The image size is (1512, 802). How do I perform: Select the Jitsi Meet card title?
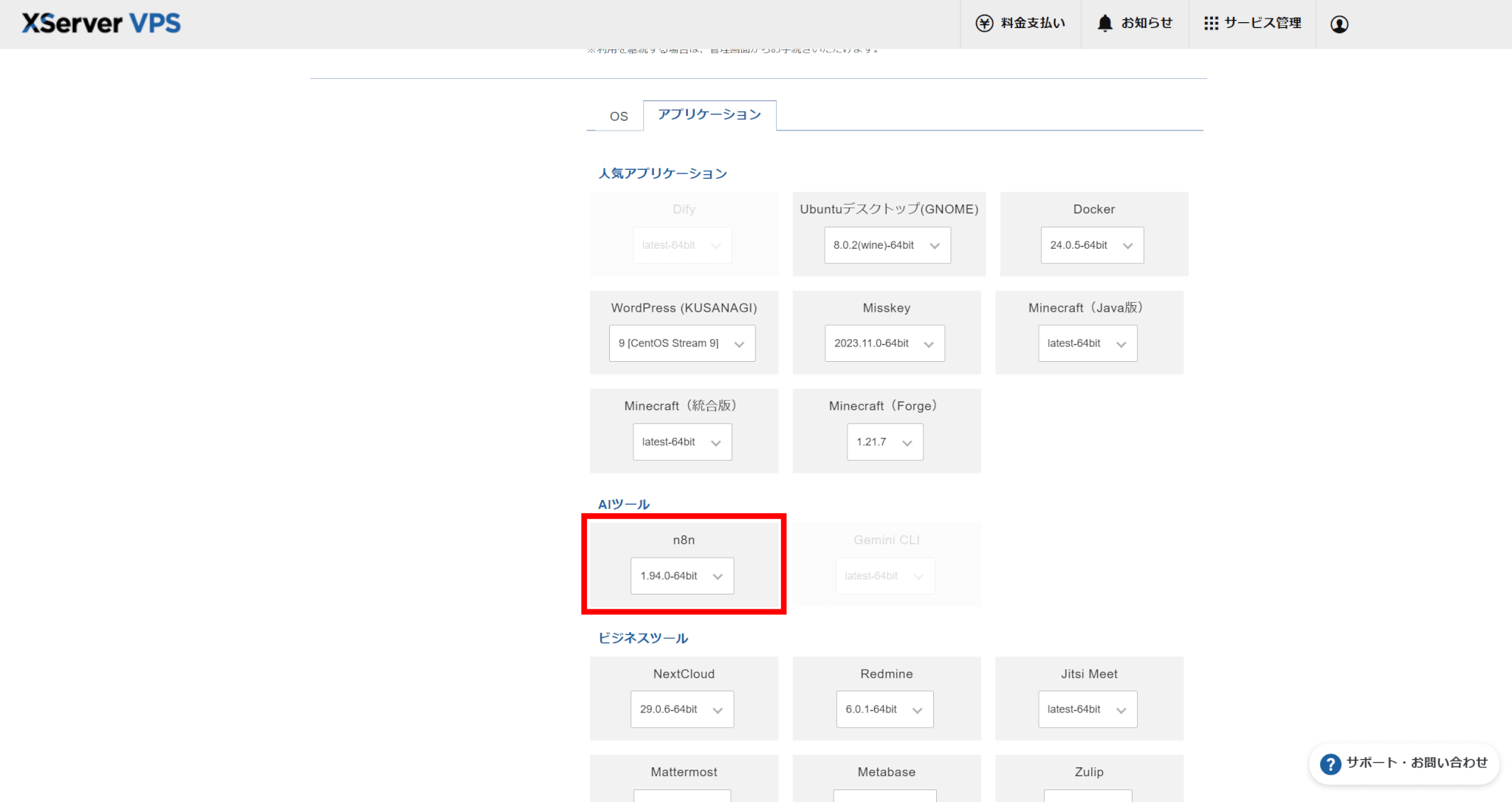(1089, 674)
